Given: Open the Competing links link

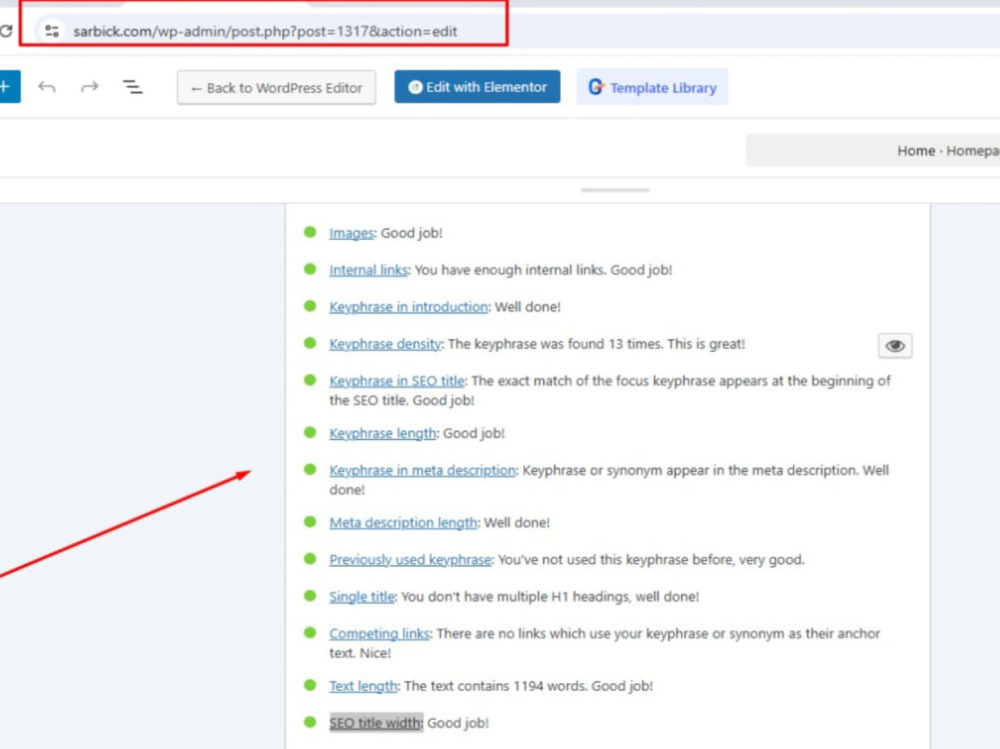Looking at the screenshot, I should [379, 634].
